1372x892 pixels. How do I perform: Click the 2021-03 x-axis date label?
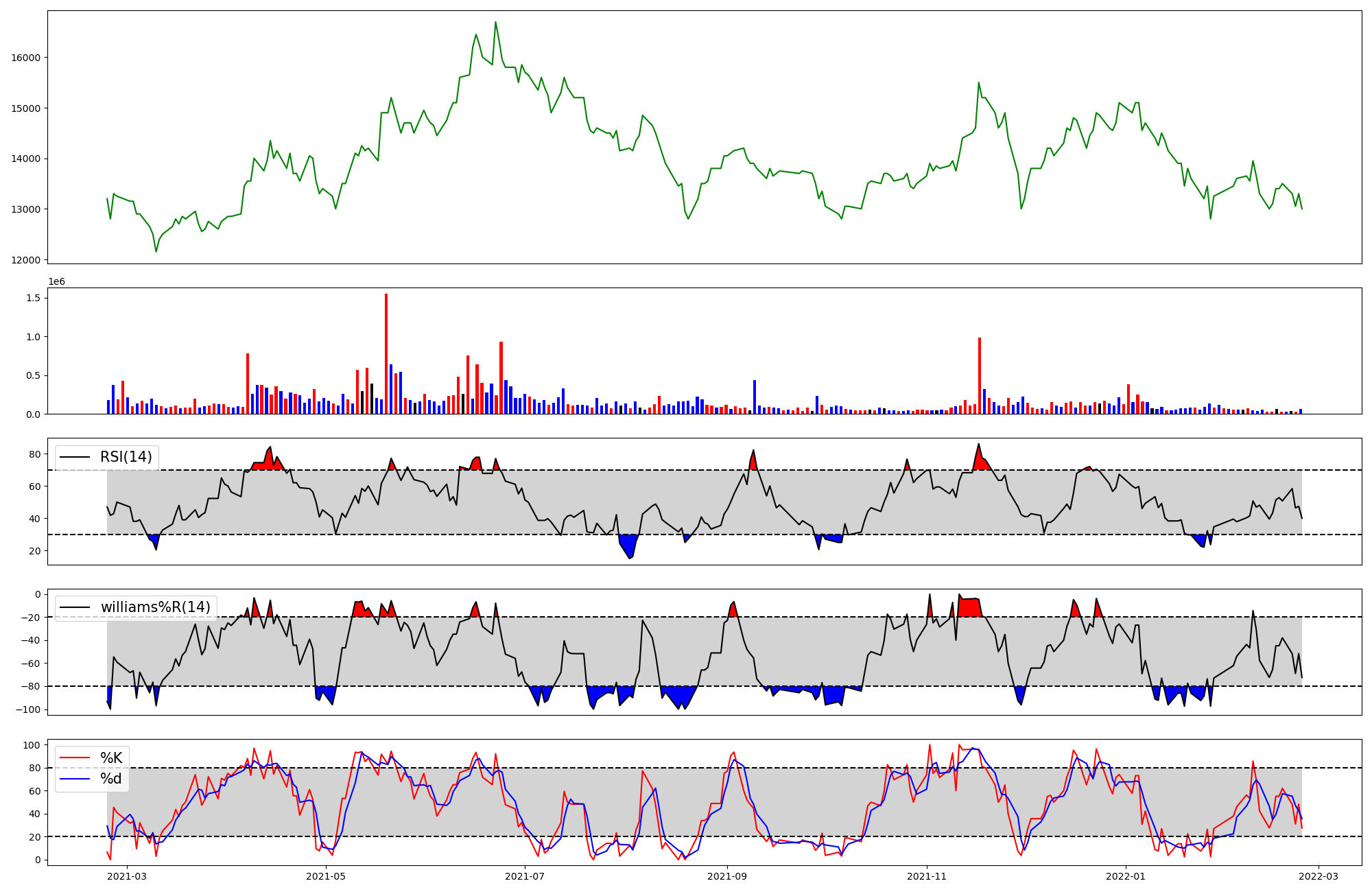tap(127, 876)
